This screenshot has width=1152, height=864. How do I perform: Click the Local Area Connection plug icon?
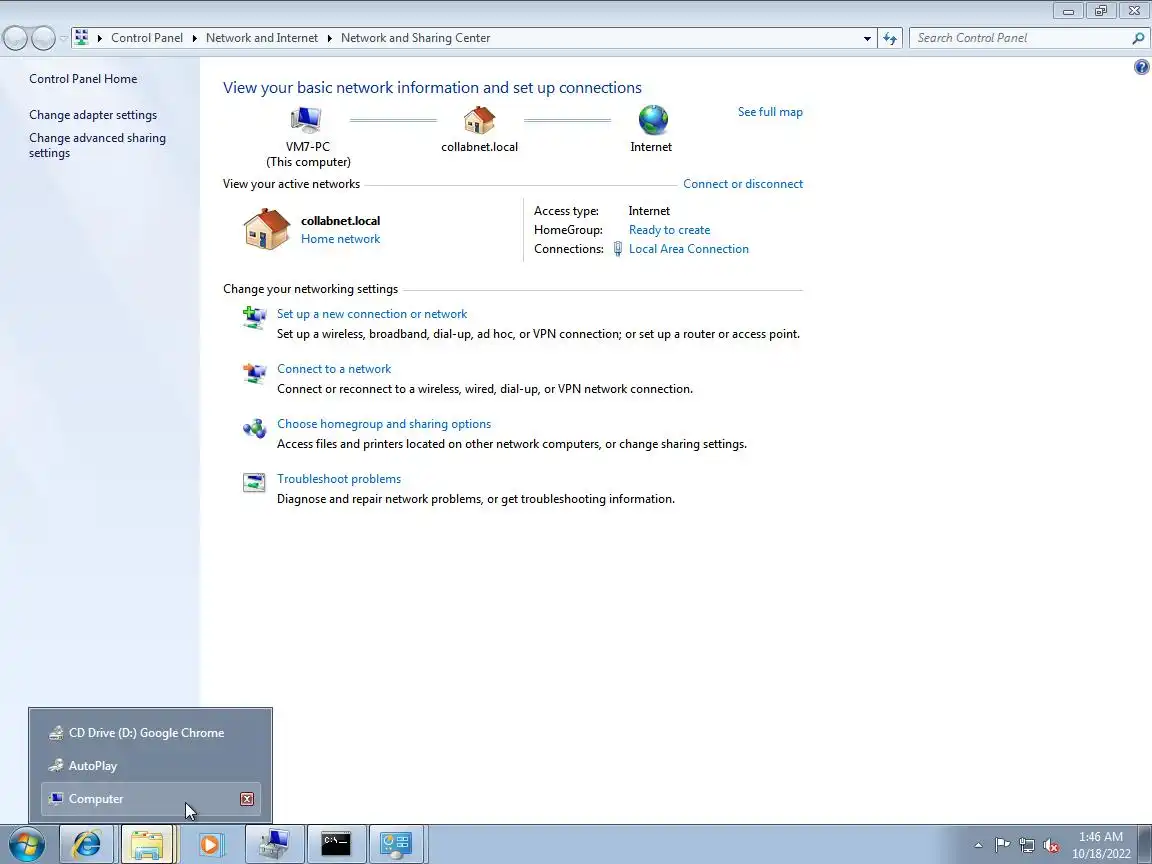[x=618, y=249]
